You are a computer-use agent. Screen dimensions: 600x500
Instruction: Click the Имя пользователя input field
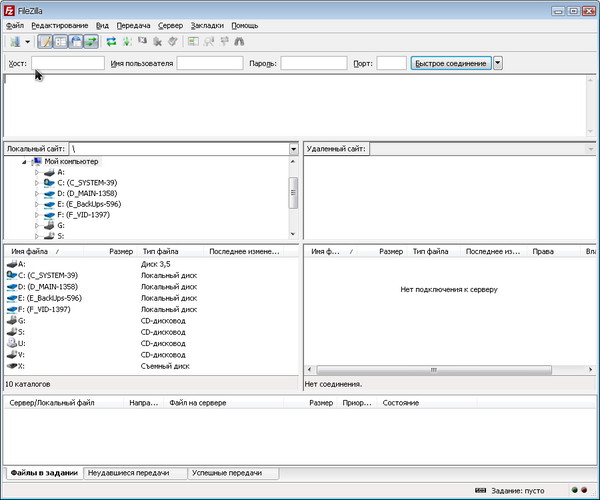(x=210, y=63)
